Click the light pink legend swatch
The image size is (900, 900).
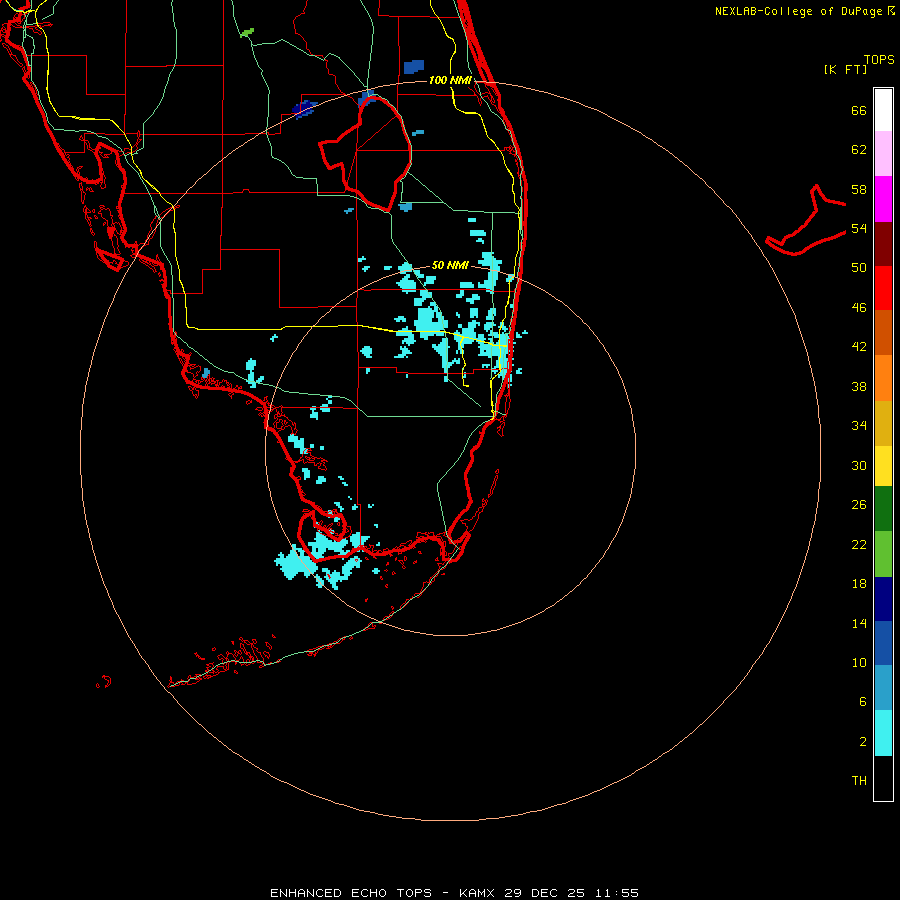883,153
